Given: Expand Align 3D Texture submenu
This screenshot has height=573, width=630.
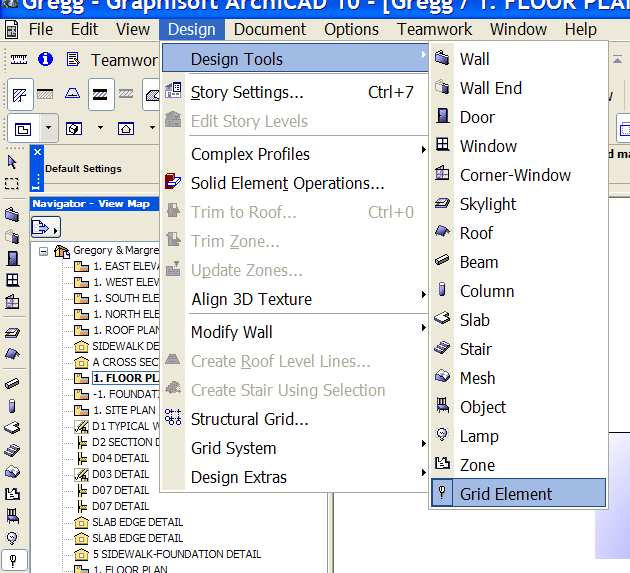Looking at the screenshot, I should (x=295, y=299).
